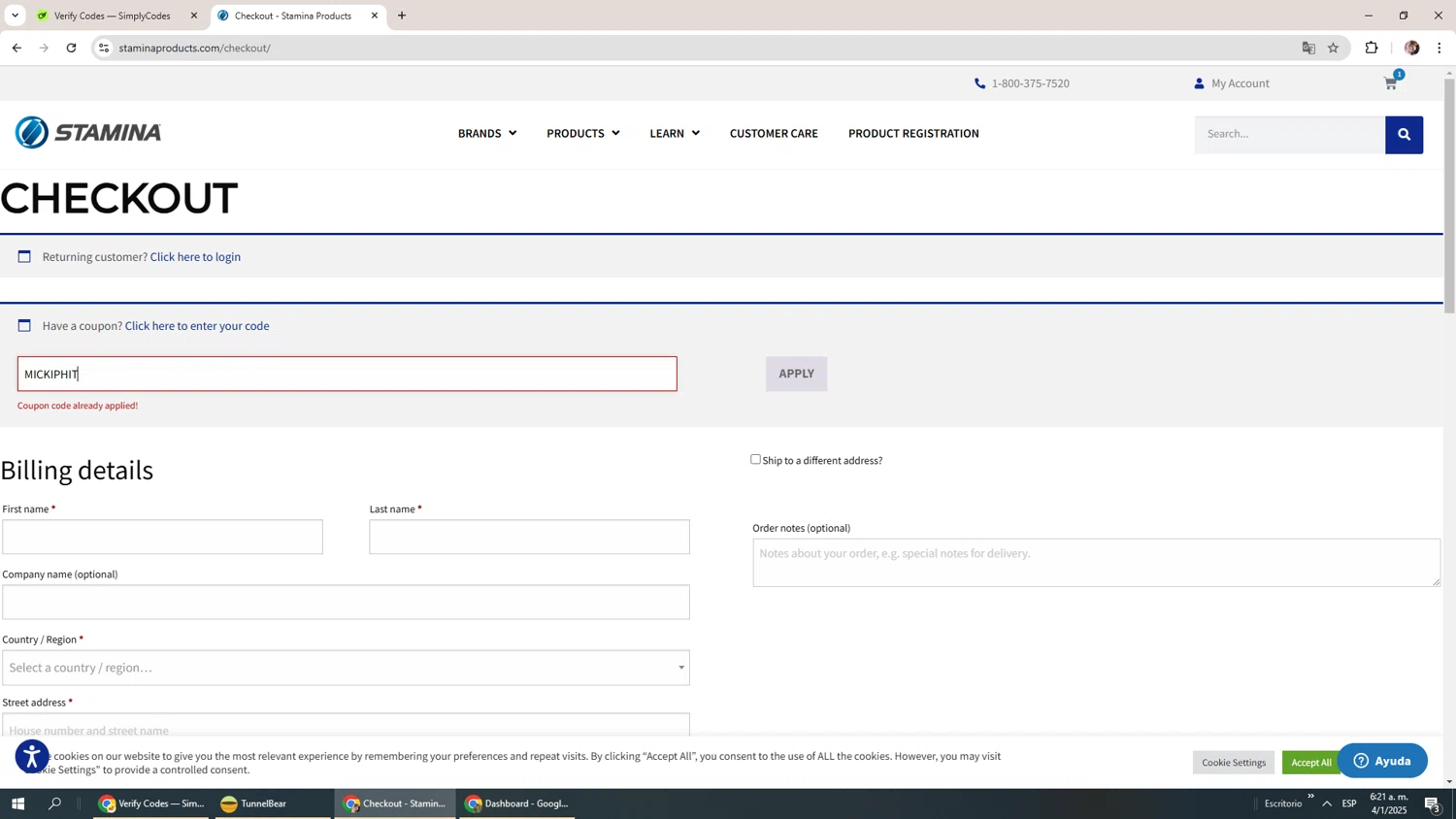Show hidden system tray icons

(x=1327, y=803)
